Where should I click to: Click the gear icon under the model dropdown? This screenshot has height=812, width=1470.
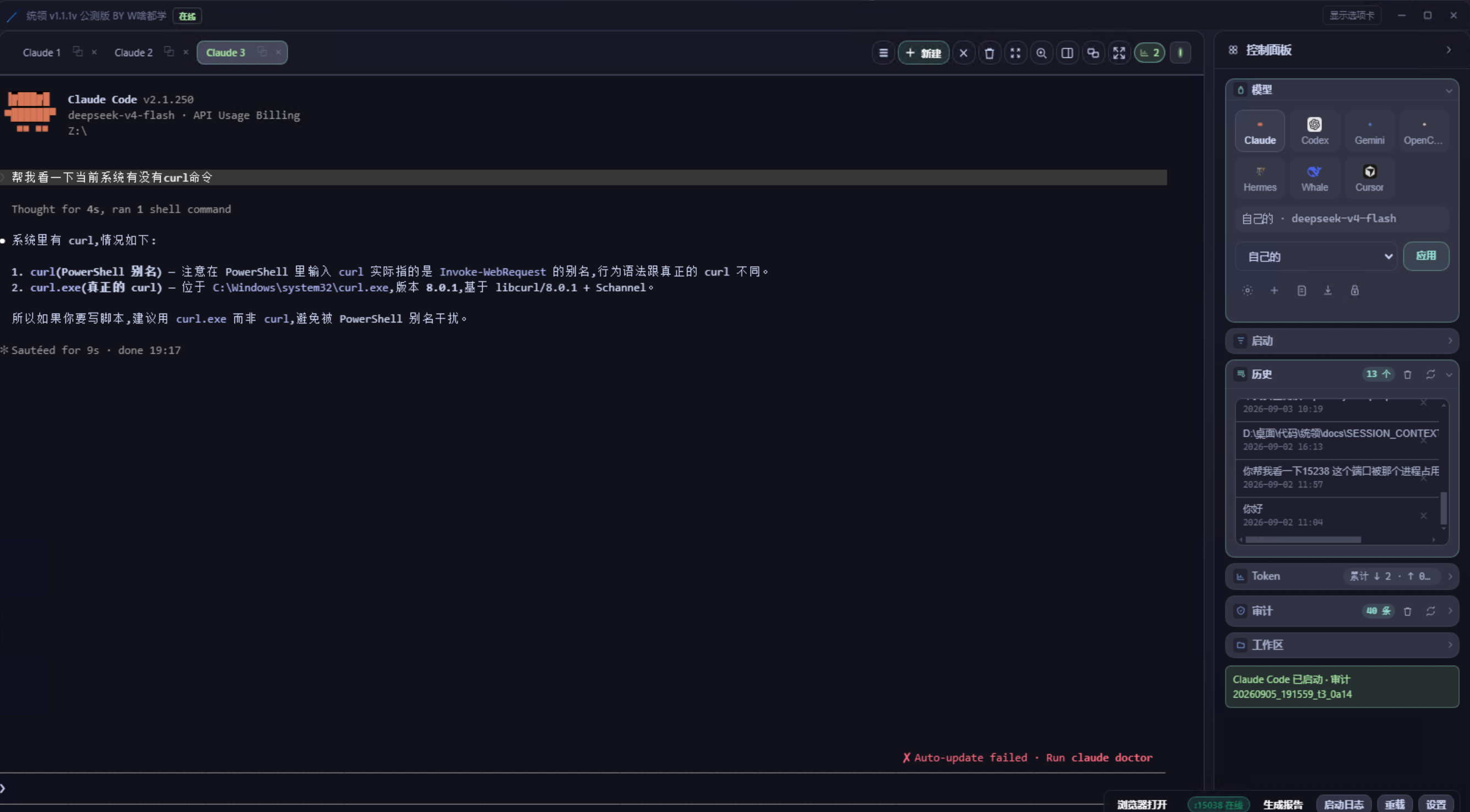tap(1248, 290)
